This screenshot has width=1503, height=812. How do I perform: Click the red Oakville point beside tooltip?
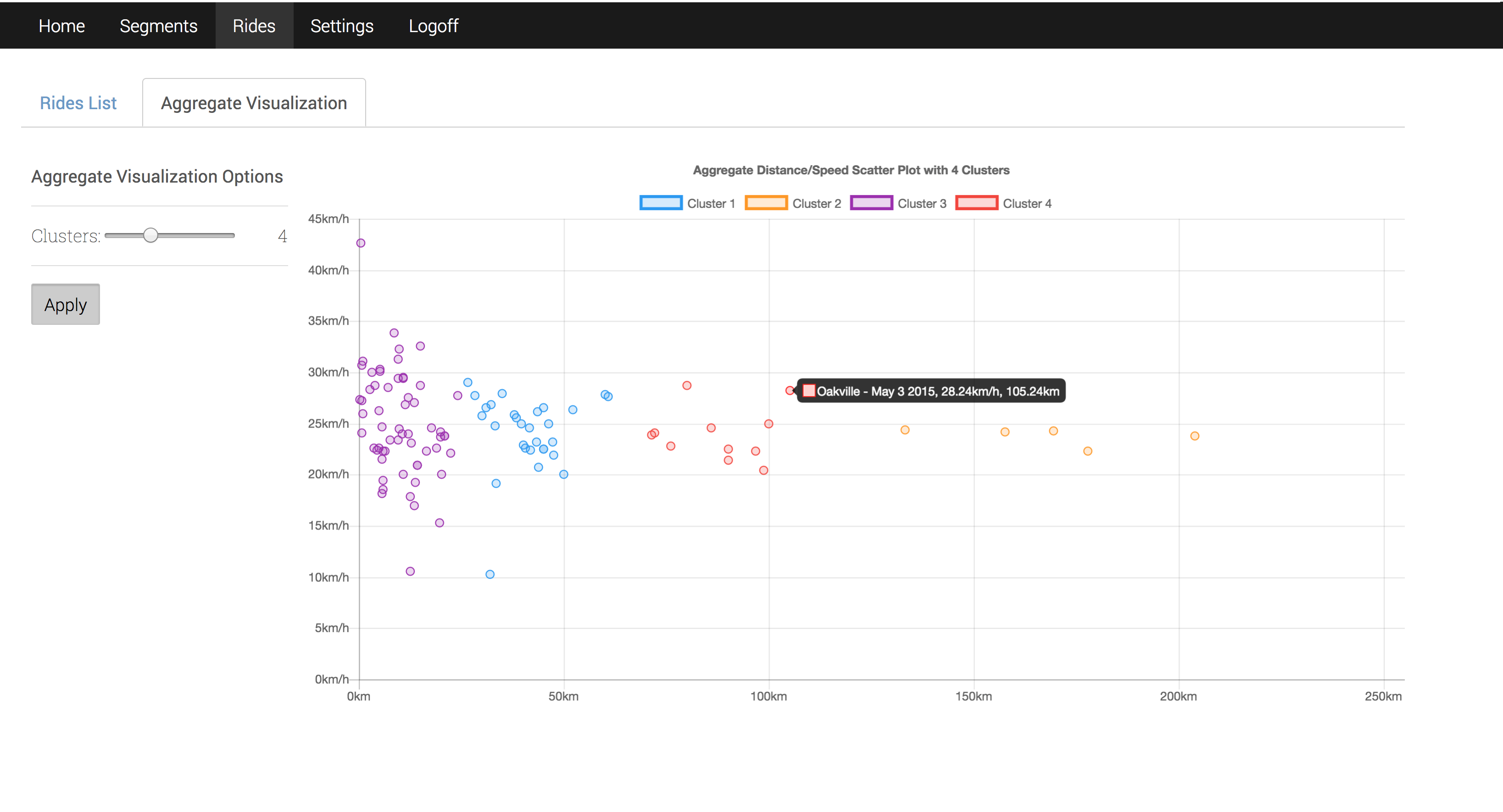click(x=790, y=391)
